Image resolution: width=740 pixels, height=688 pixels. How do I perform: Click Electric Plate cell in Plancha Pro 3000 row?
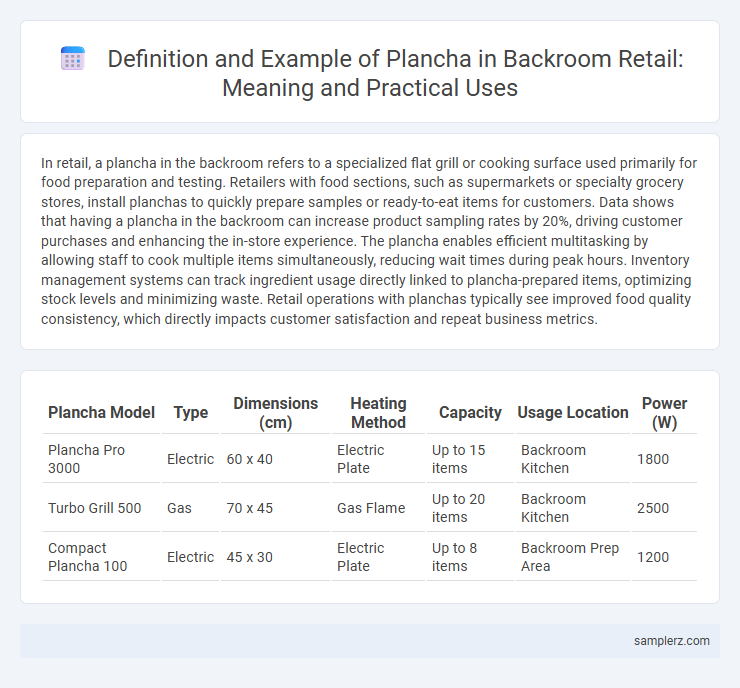pyautogui.click(x=378, y=459)
